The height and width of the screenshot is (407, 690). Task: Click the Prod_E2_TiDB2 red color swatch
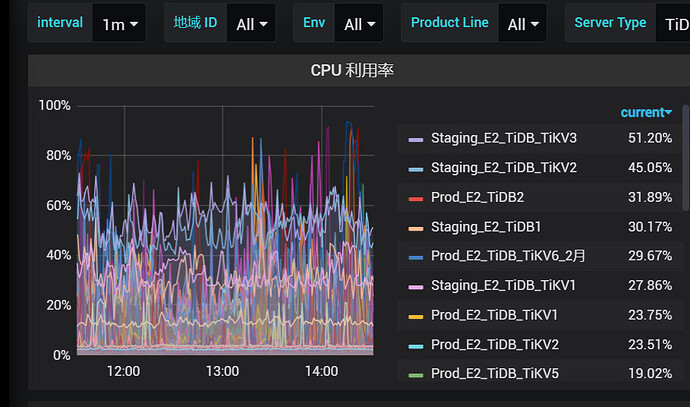click(416, 198)
